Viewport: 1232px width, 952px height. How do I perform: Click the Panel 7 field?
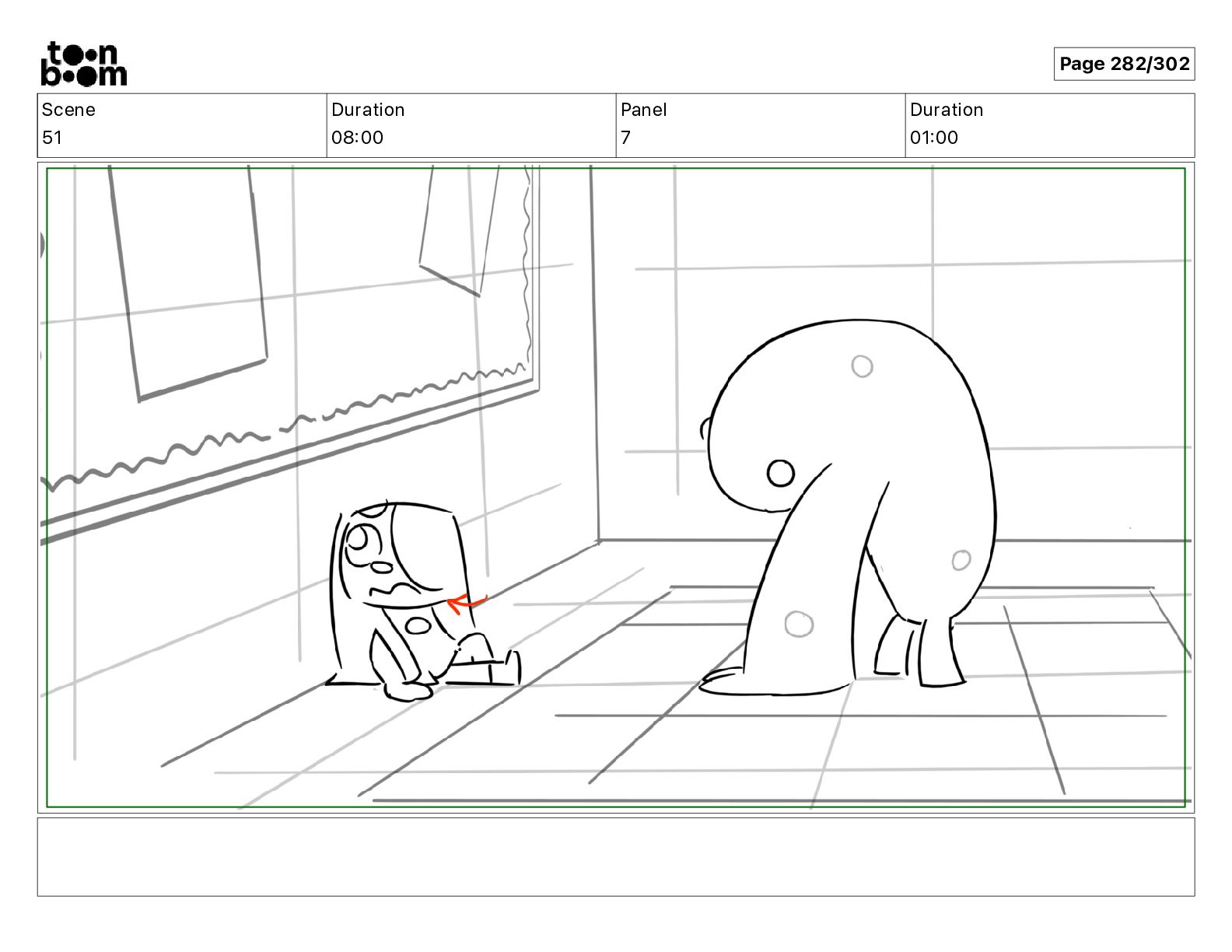761,124
